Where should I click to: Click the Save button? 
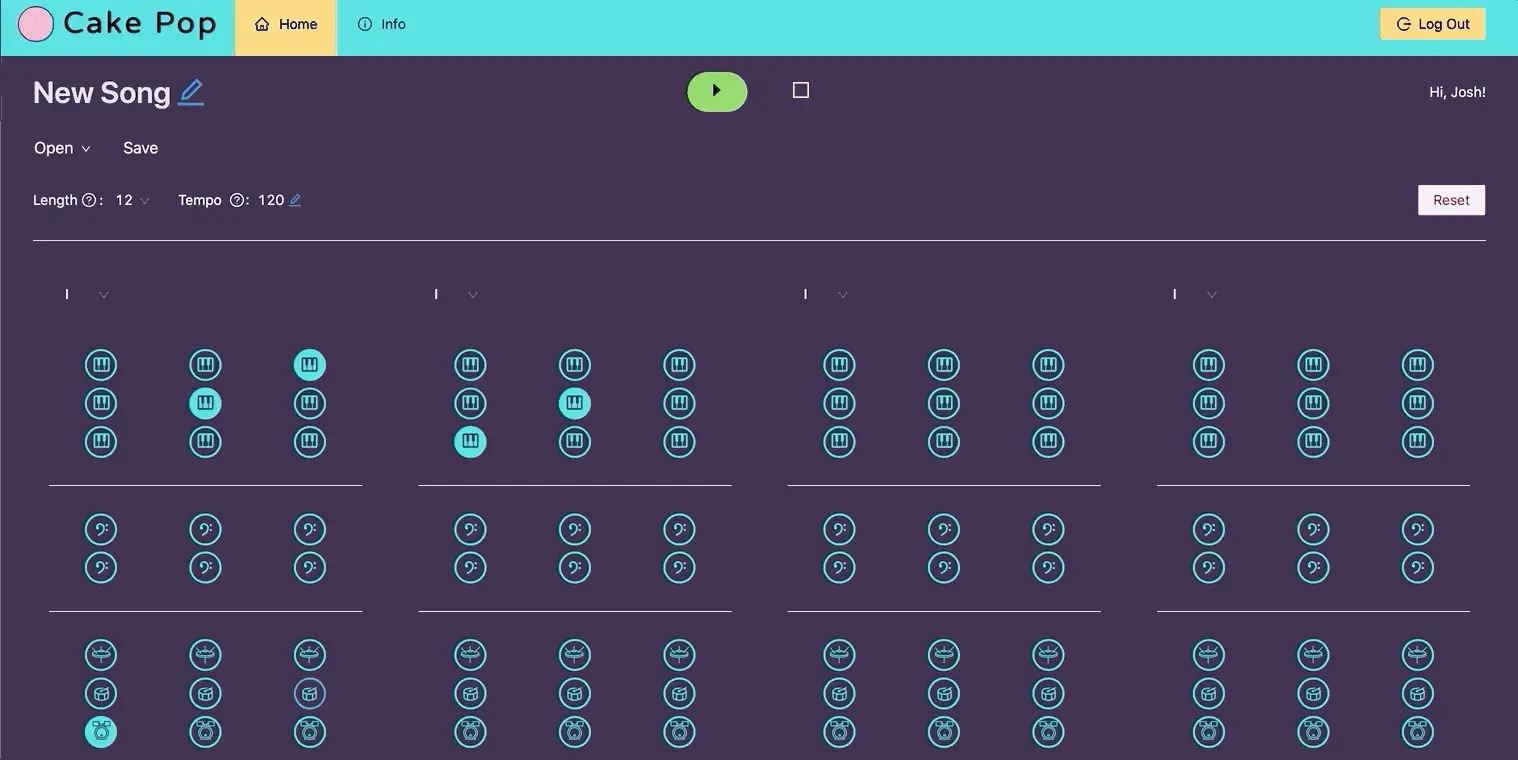click(x=140, y=148)
